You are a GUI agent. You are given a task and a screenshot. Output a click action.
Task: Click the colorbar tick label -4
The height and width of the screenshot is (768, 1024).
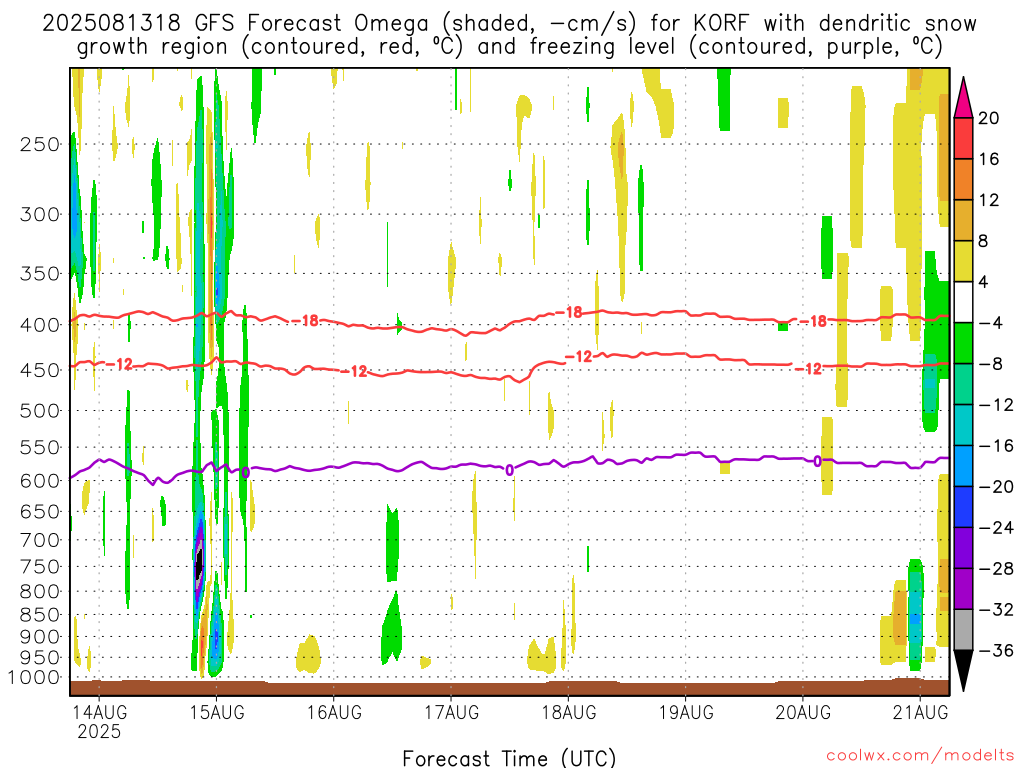tap(991, 323)
